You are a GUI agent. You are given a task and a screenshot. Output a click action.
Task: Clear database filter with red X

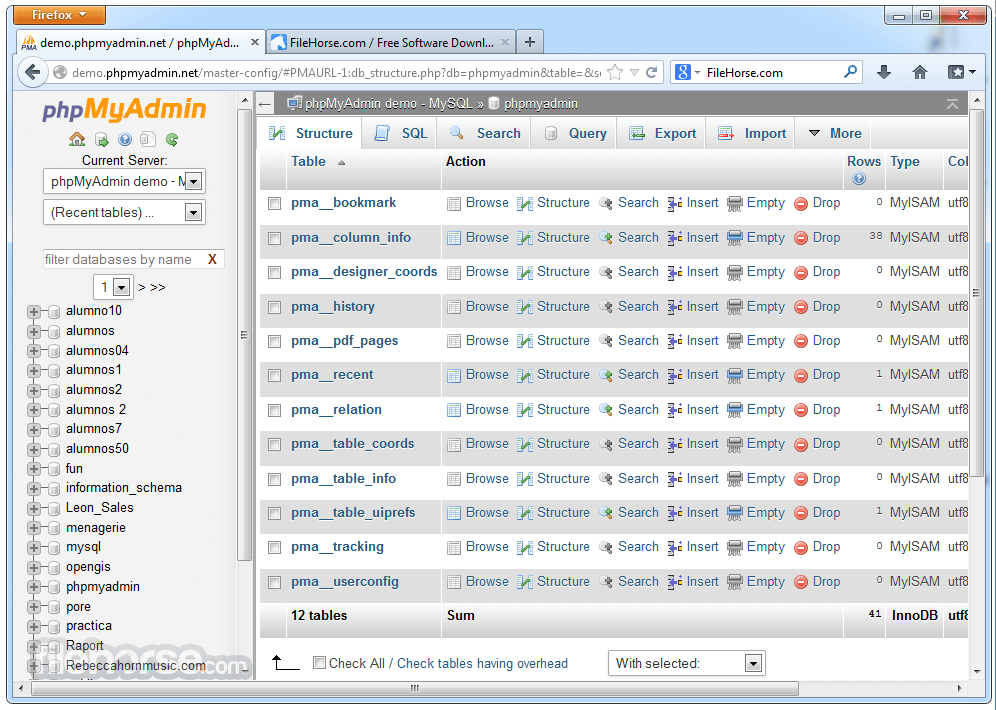[212, 259]
